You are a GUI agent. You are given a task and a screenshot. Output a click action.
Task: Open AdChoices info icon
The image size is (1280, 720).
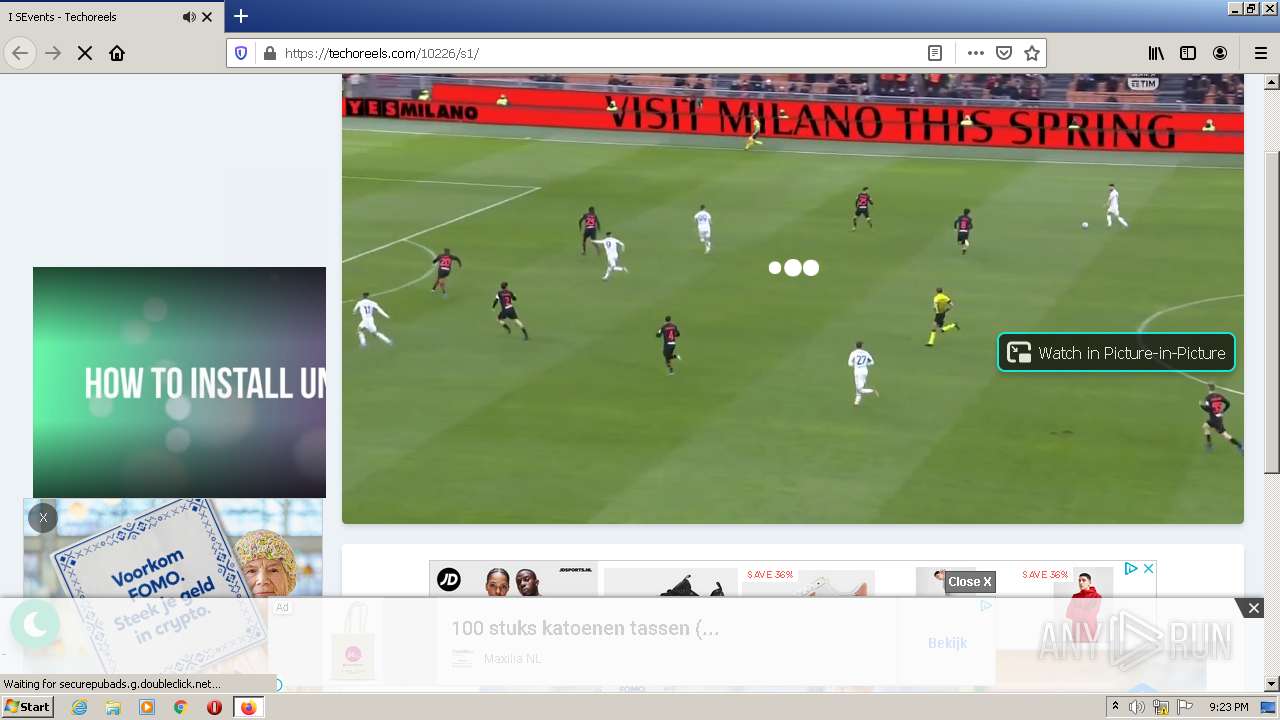click(1131, 568)
